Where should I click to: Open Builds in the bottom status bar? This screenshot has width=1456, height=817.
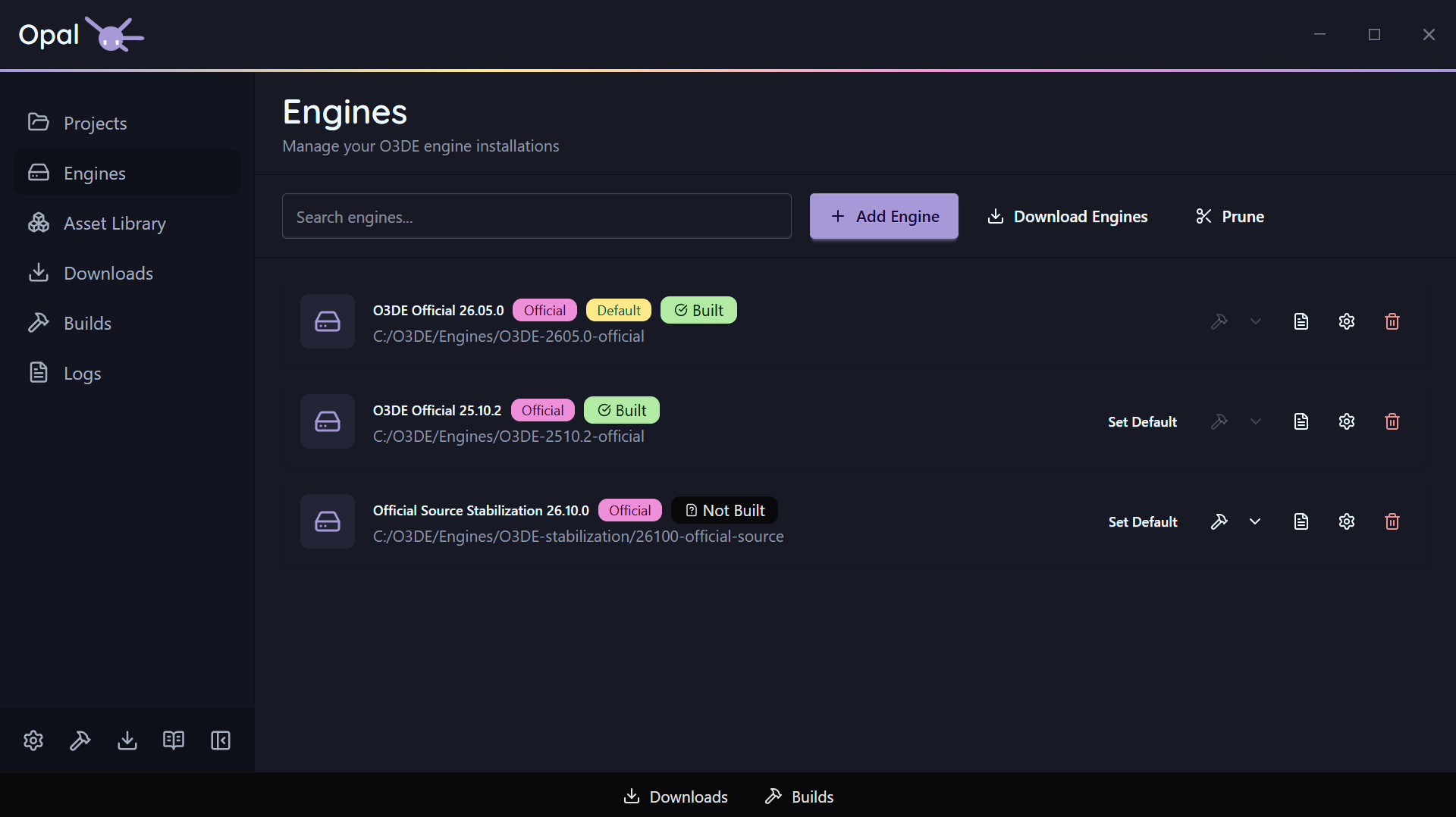[799, 797]
